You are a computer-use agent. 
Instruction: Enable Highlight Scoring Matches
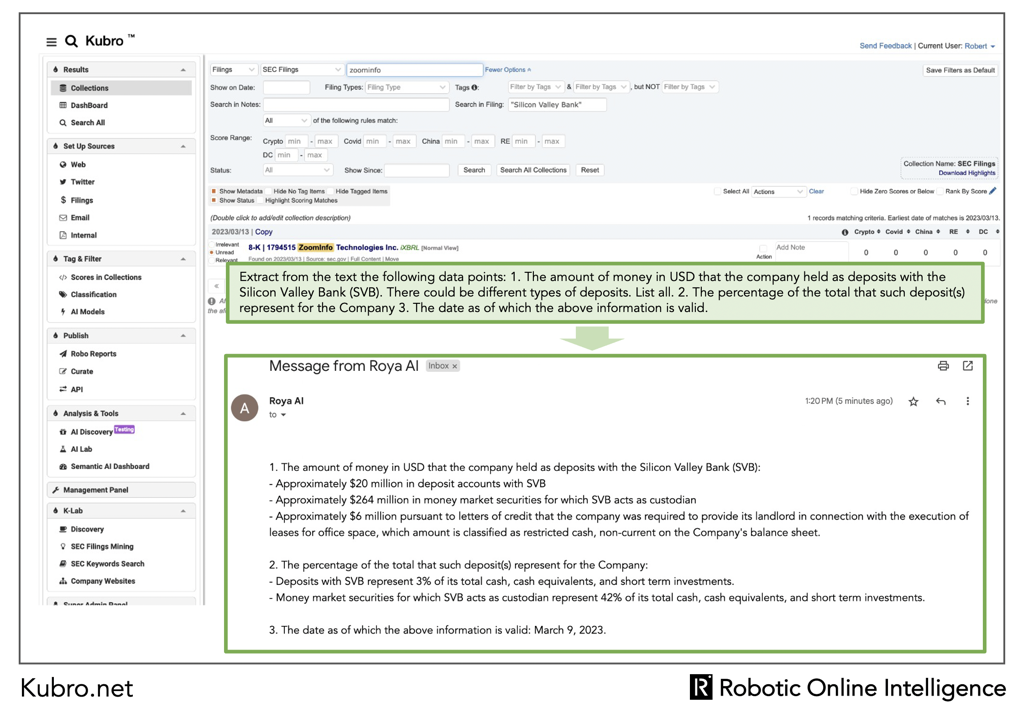click(260, 200)
